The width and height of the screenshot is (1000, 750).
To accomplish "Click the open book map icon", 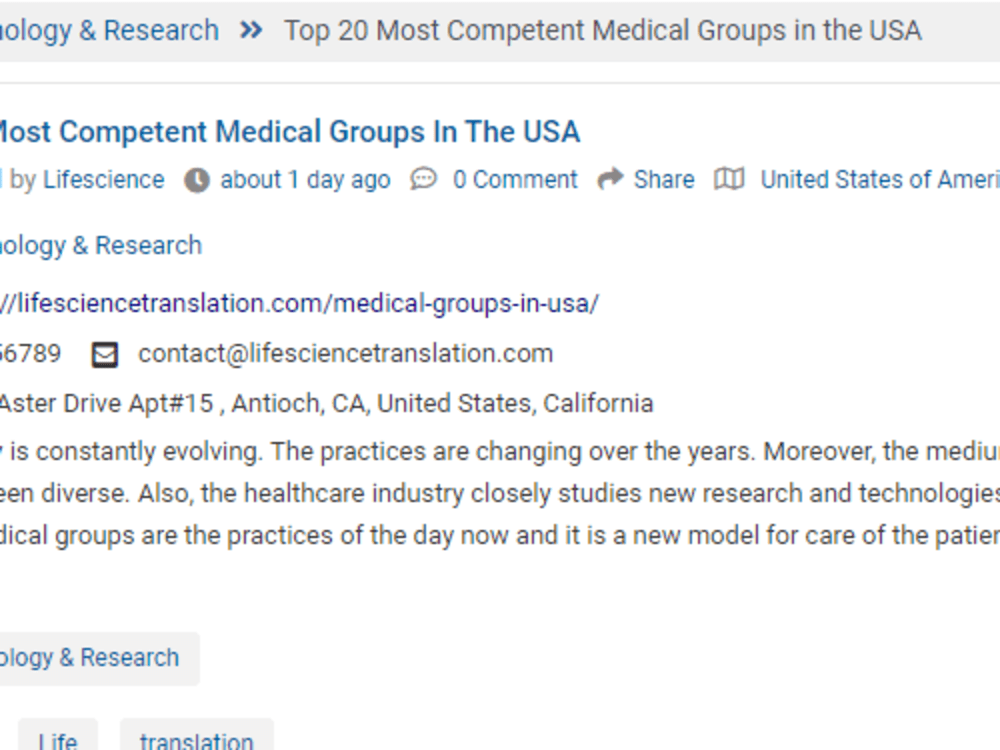I will tap(729, 179).
